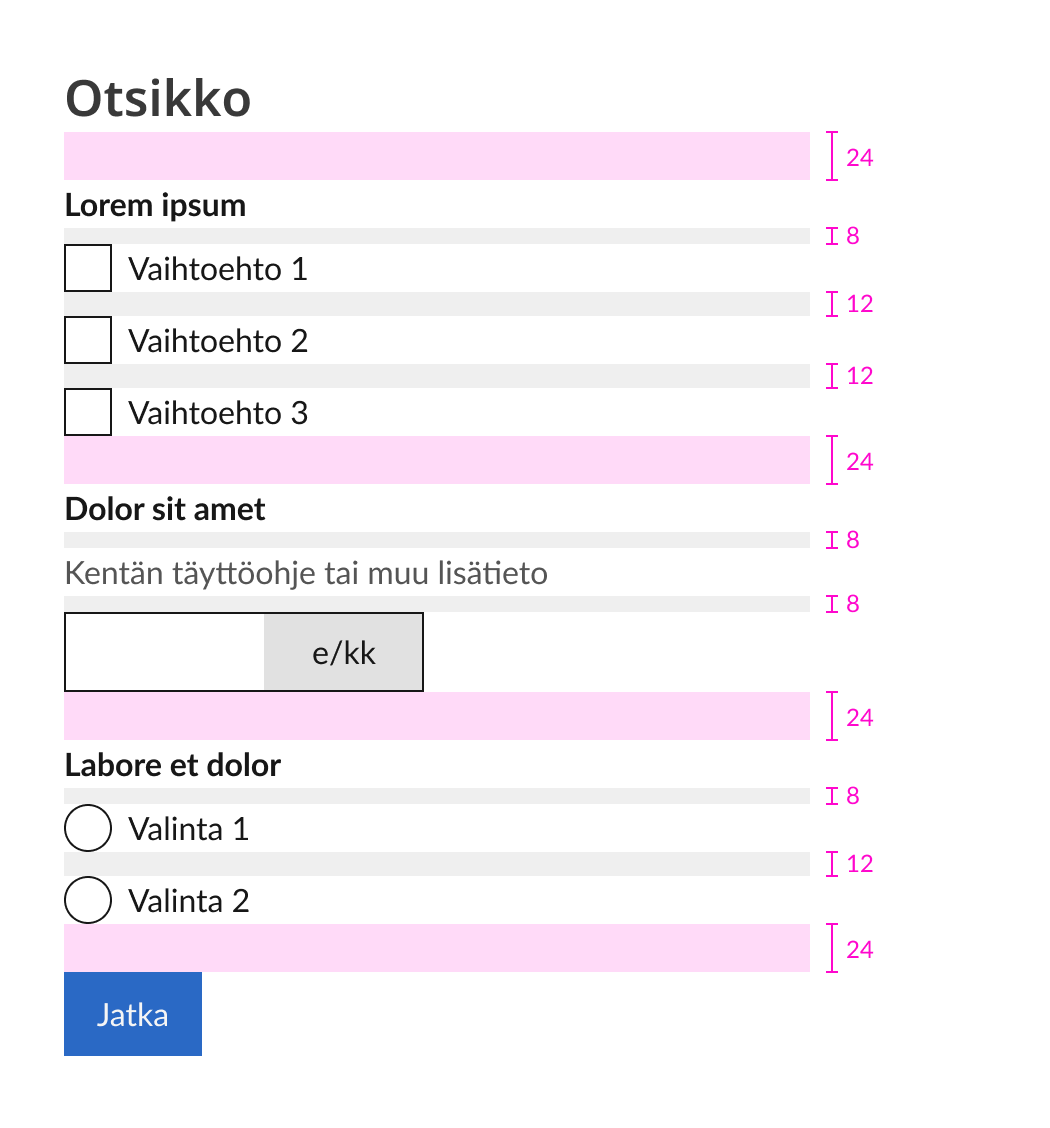Click the blue Jatka button
The height and width of the screenshot is (1128, 1050).
[x=133, y=1014]
